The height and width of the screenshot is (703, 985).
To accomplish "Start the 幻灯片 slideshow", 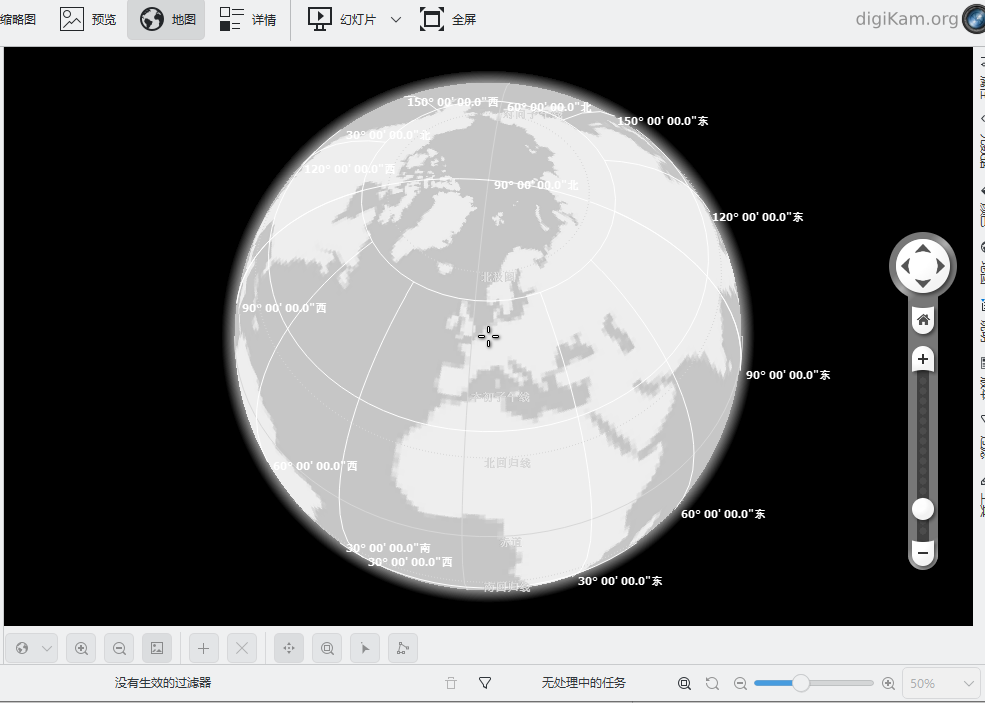I will tap(342, 19).
